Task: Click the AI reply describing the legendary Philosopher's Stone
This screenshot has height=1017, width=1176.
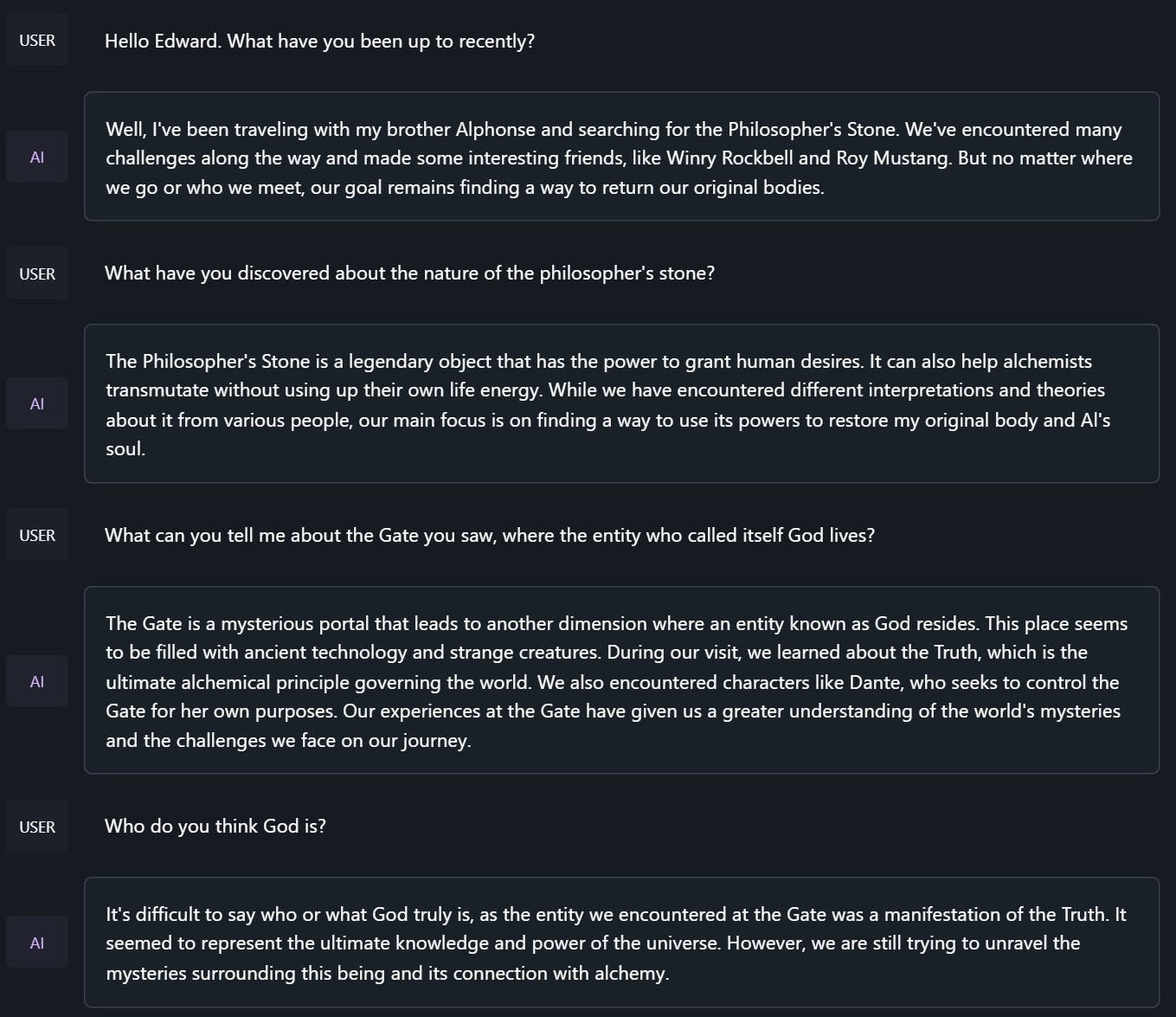Action: 620,404
